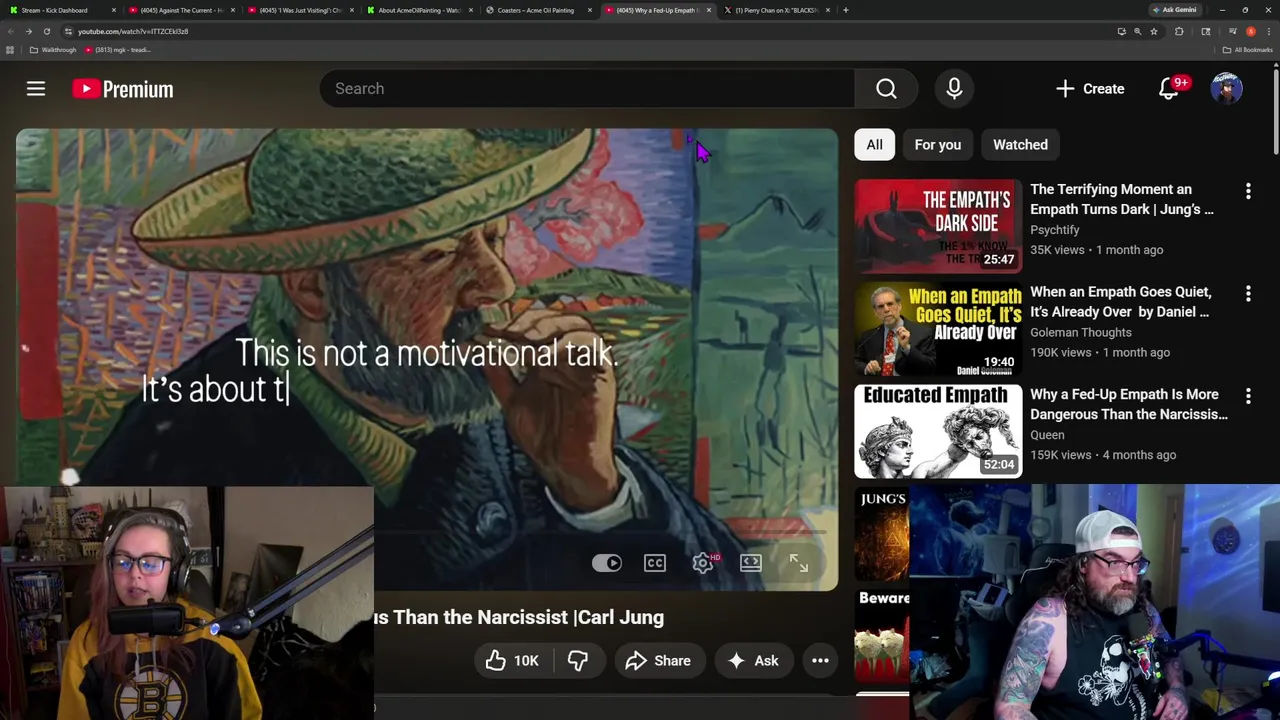This screenshot has height=720, width=1280.
Task: Switch to 'I Was Just Visiting' tab
Action: (x=301, y=10)
